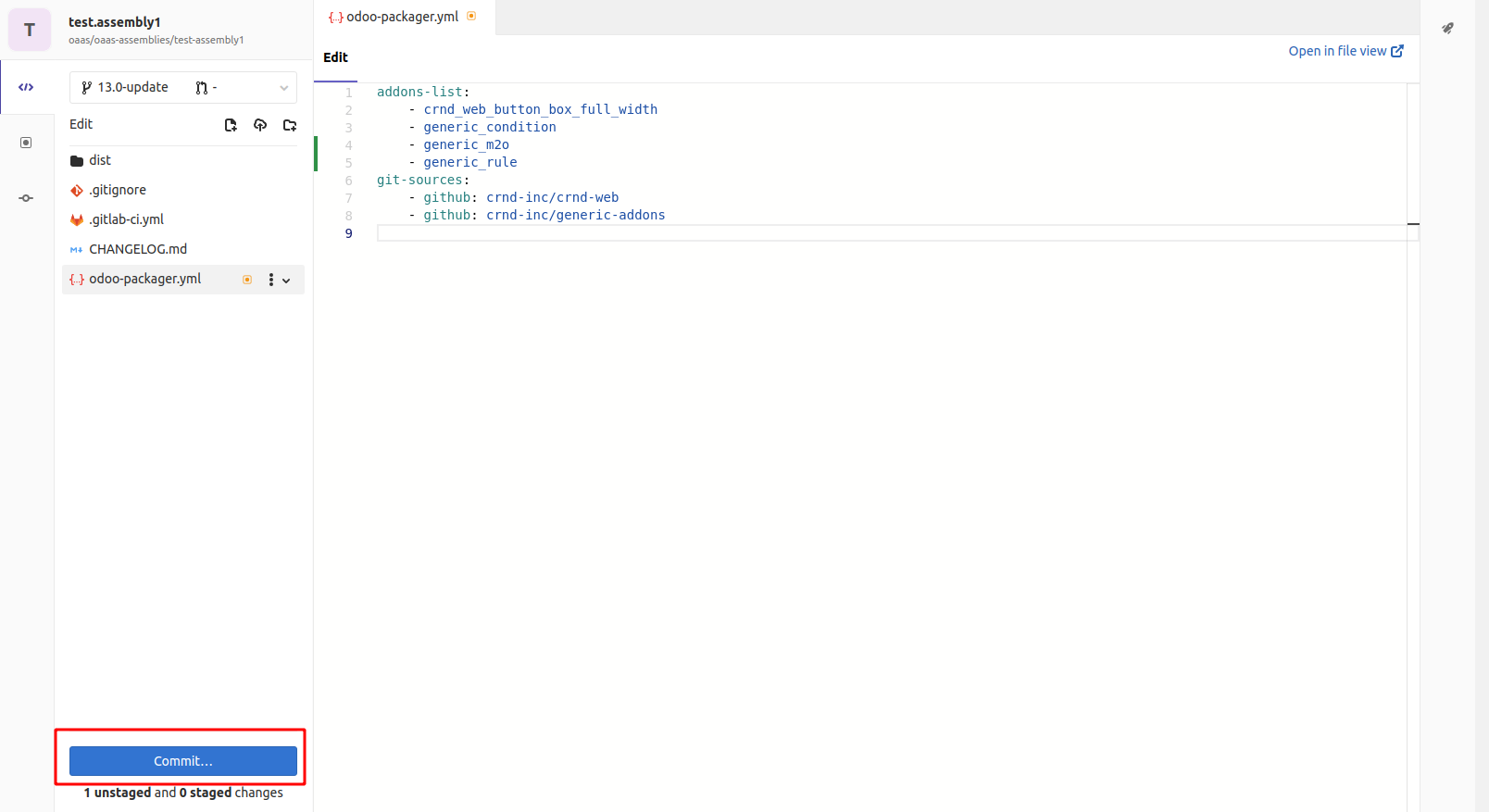Image resolution: width=1489 pixels, height=812 pixels.
Task: Click the git-sources key on line 6
Action: pos(419,180)
